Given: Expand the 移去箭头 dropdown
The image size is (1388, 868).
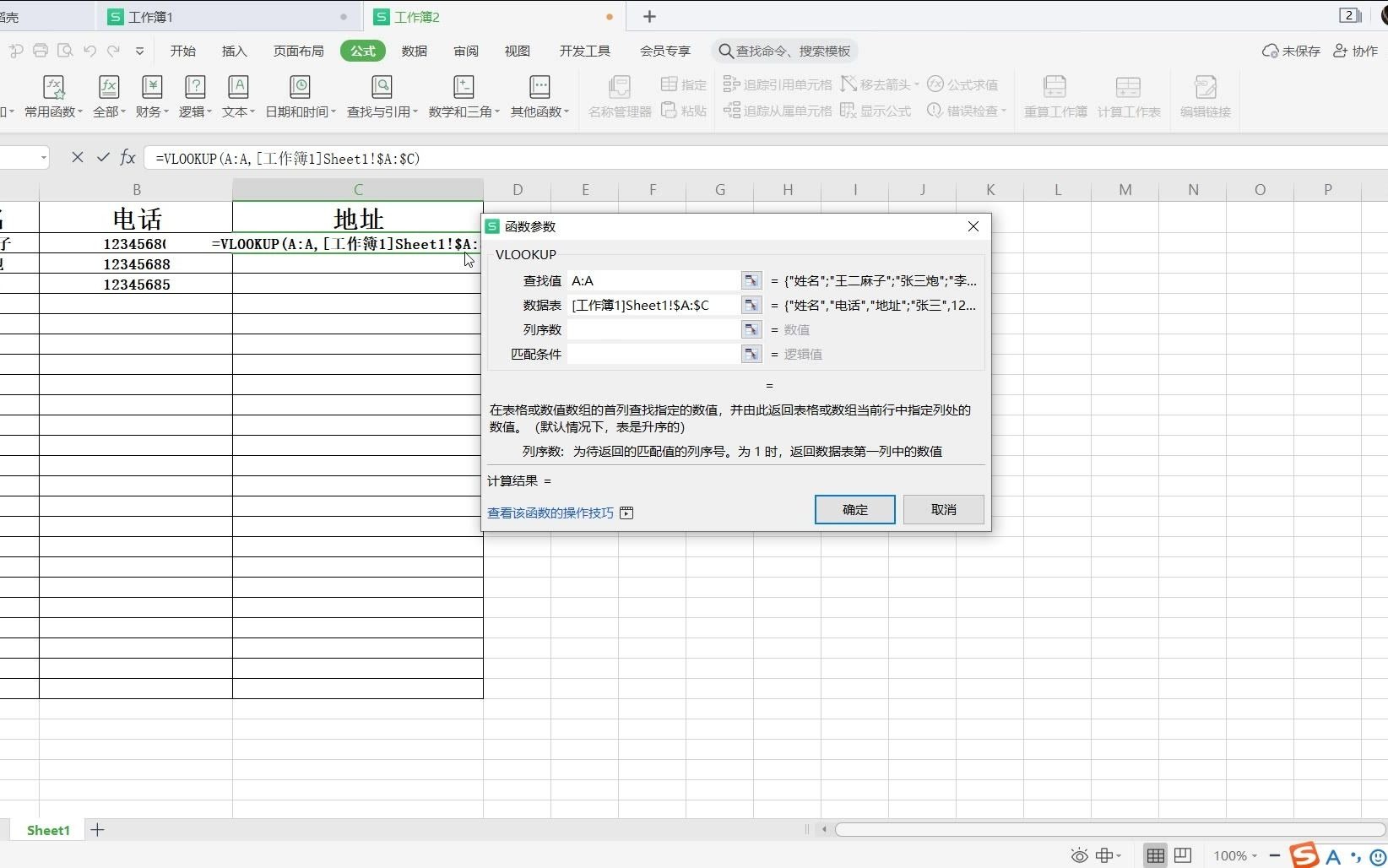Looking at the screenshot, I should 916,84.
